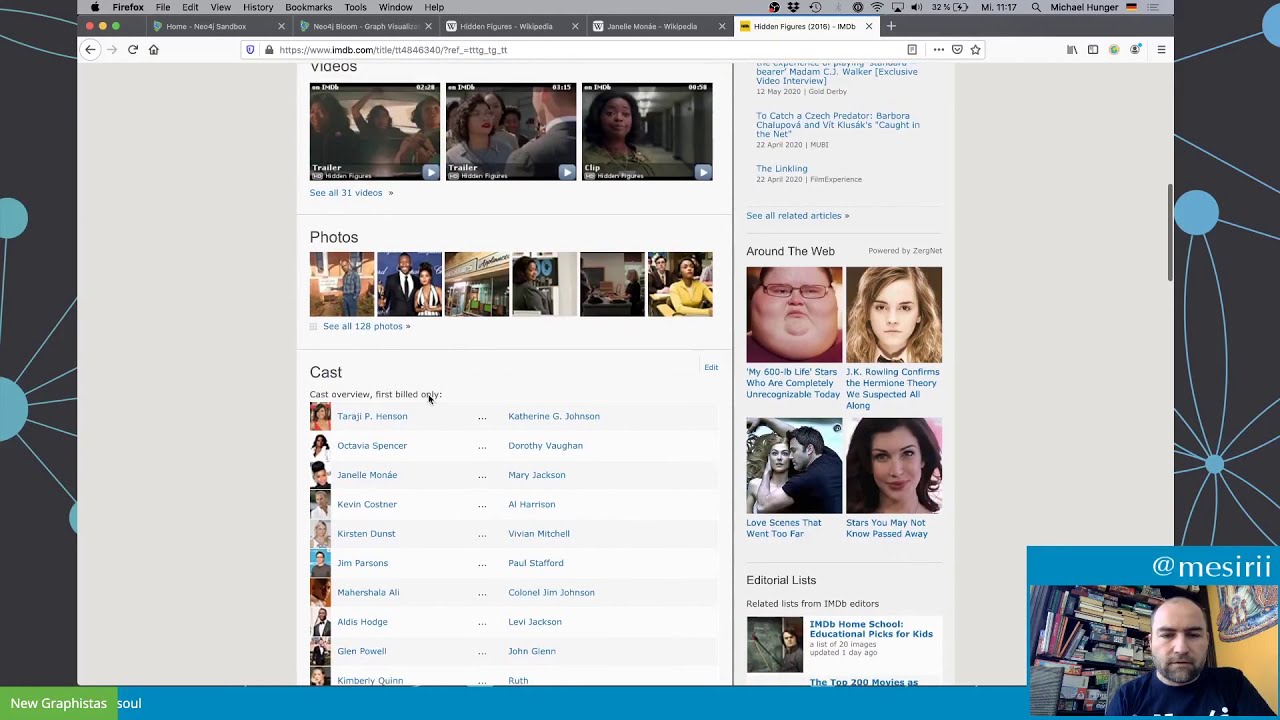The width and height of the screenshot is (1280, 720).
Task: Open the Firefox library icon
Action: click(1072, 50)
